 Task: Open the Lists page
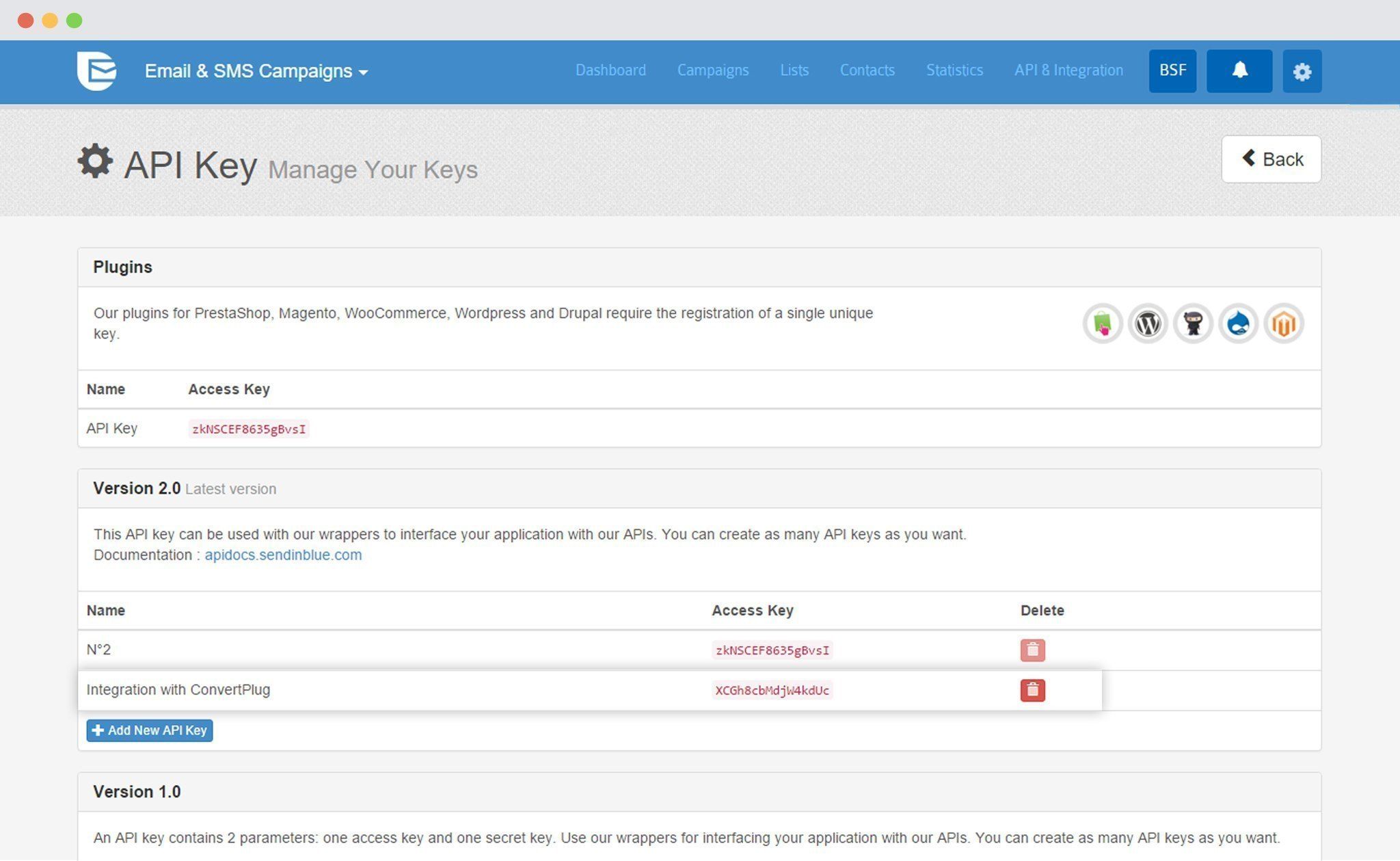point(794,70)
